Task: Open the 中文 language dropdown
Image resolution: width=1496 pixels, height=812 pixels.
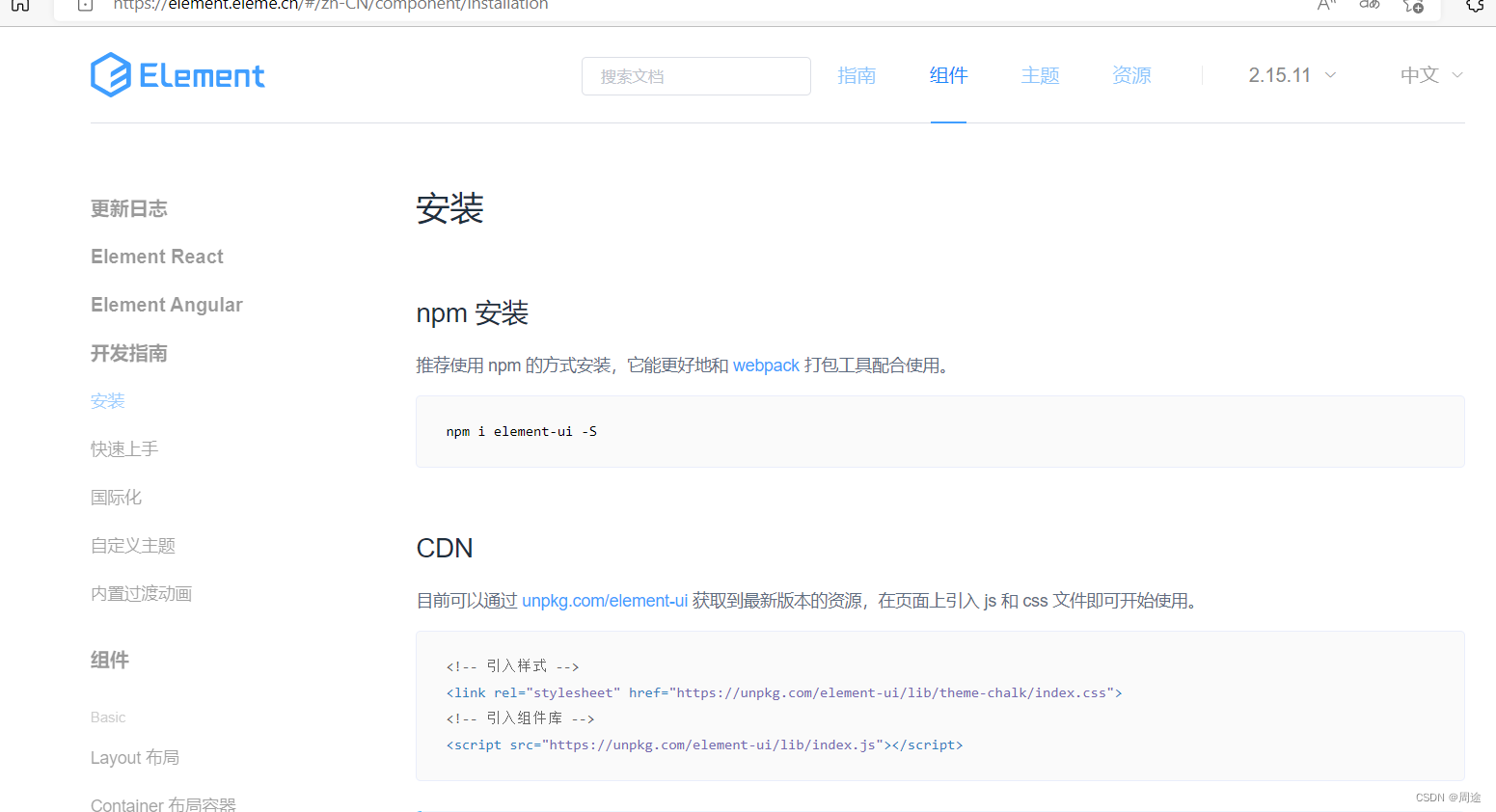Action: [1430, 74]
